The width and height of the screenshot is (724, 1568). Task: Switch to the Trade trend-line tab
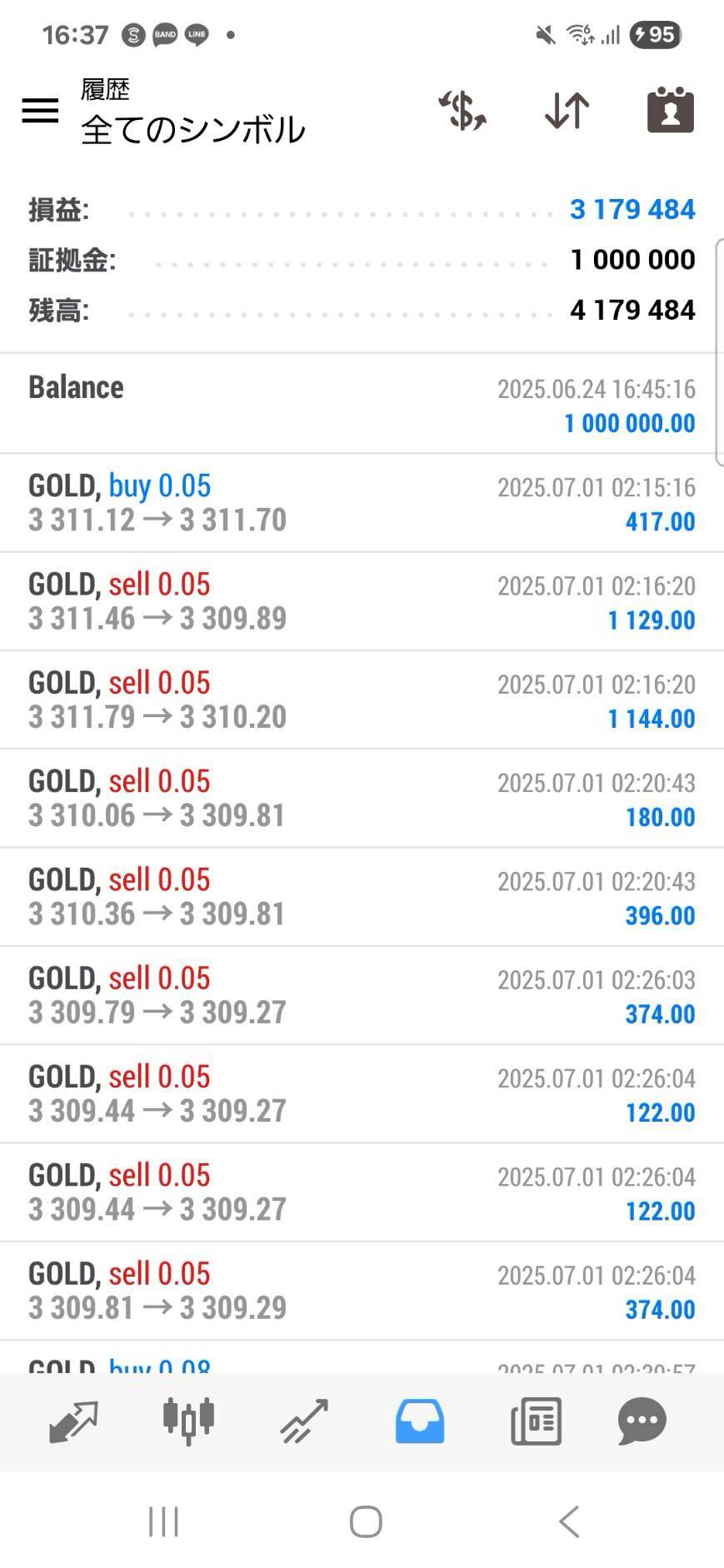coord(304,1421)
